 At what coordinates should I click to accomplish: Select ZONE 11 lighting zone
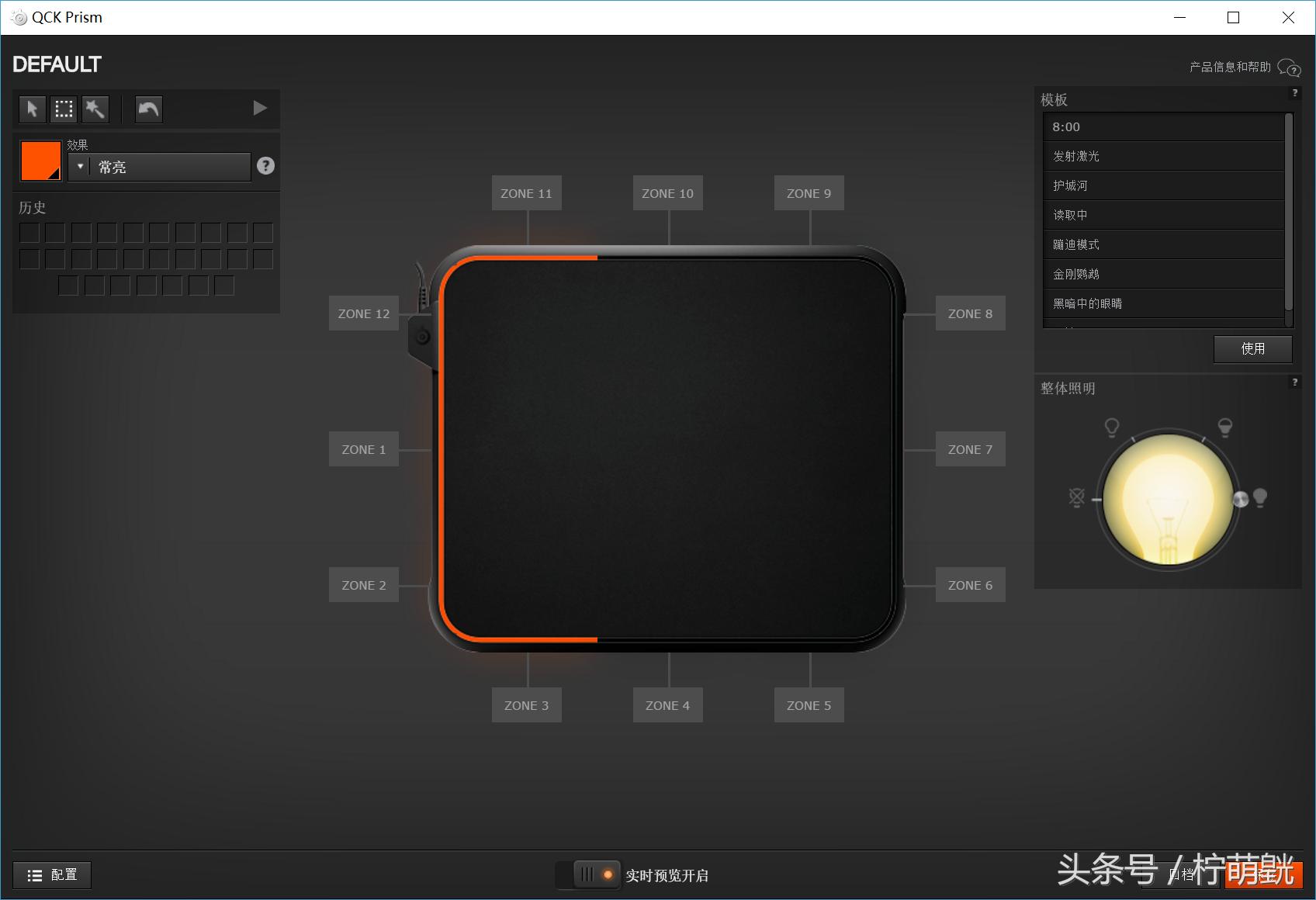527,193
